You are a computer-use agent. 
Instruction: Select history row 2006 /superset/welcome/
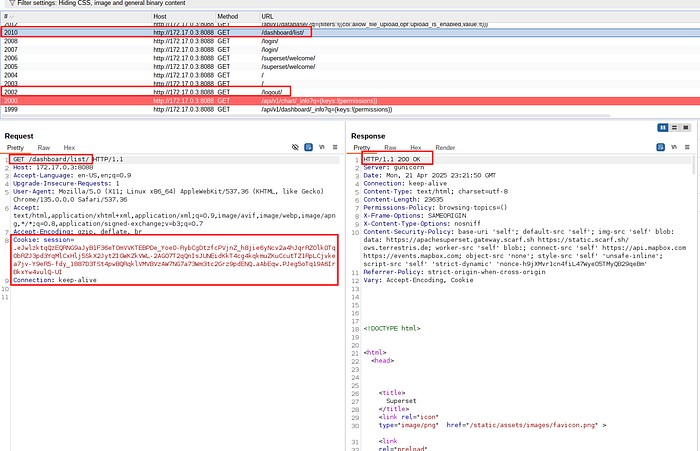coord(350,58)
